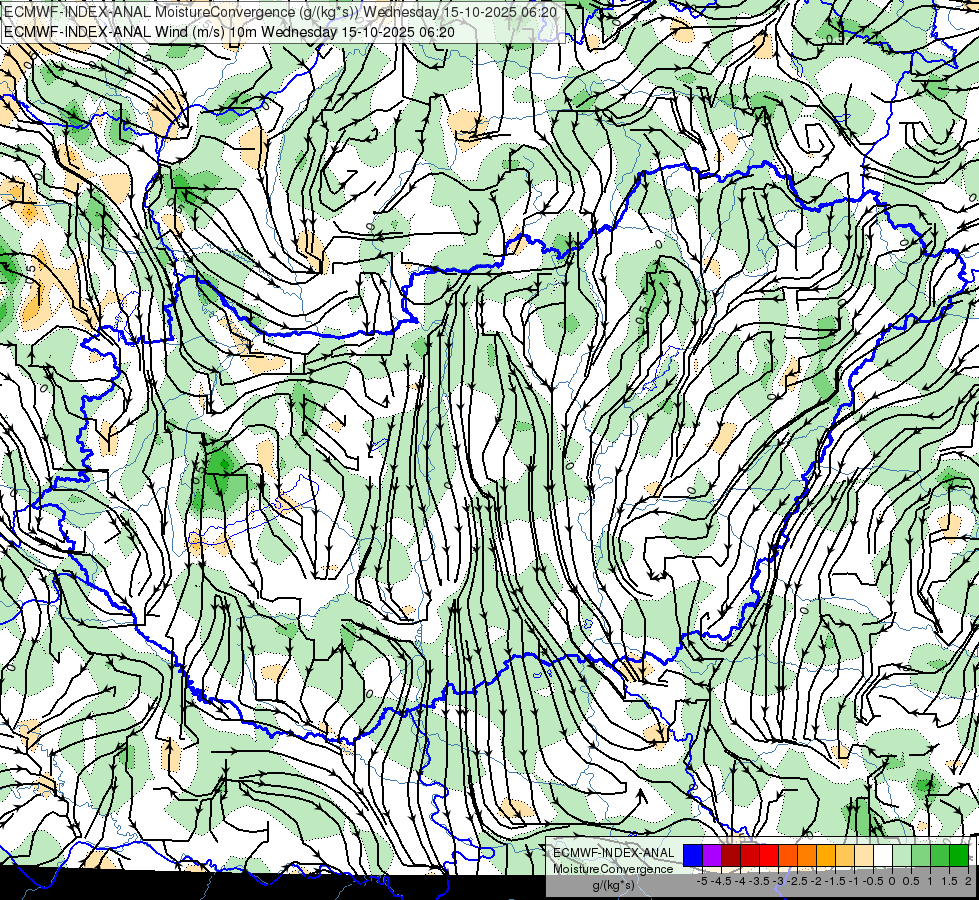
Task: Click the ECMWF-INDEX-ANAL legend label
Action: (614, 853)
